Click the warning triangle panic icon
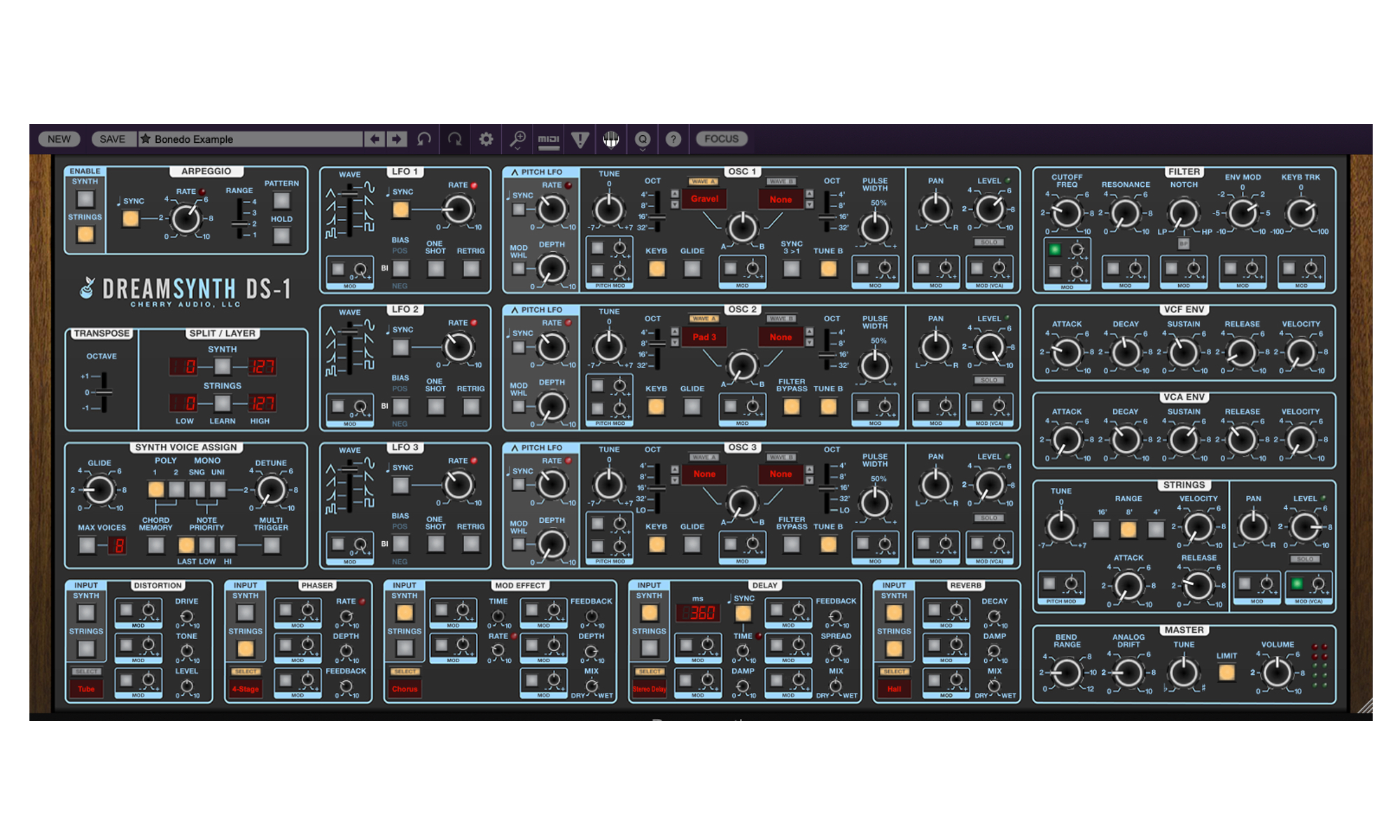This screenshot has height=840, width=1400. click(580, 139)
